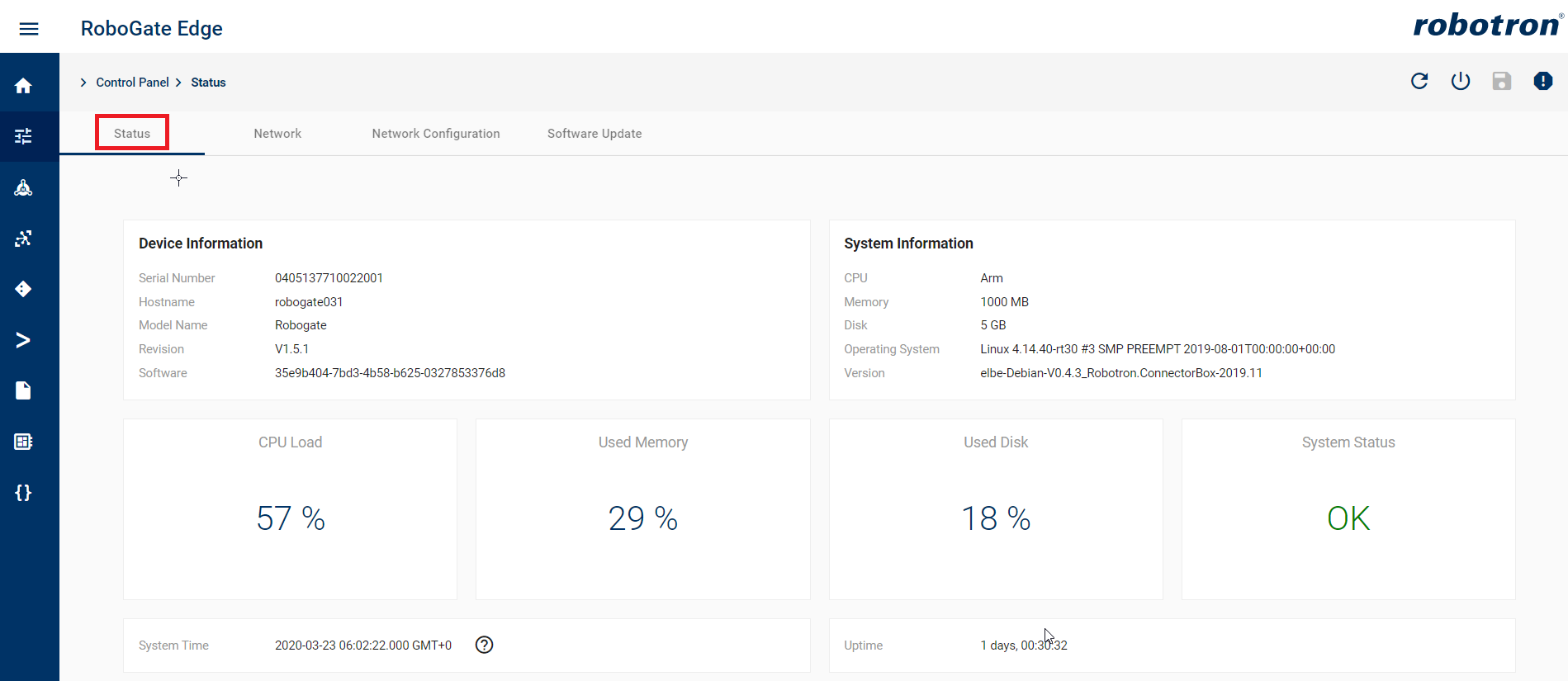Viewport: 1568px width, 681px height.
Task: Switch to the Network Configuration tab
Action: [436, 134]
